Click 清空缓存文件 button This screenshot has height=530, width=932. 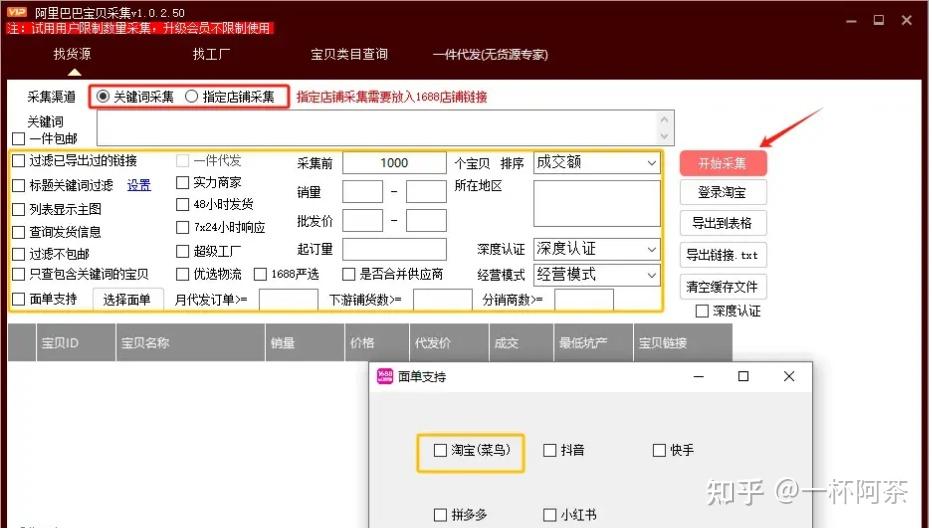723,287
